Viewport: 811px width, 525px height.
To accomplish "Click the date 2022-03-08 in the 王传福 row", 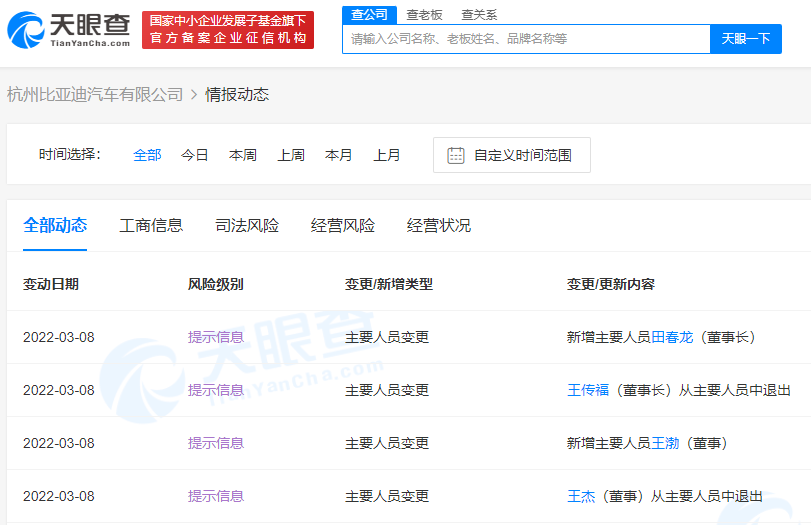I will click(59, 390).
